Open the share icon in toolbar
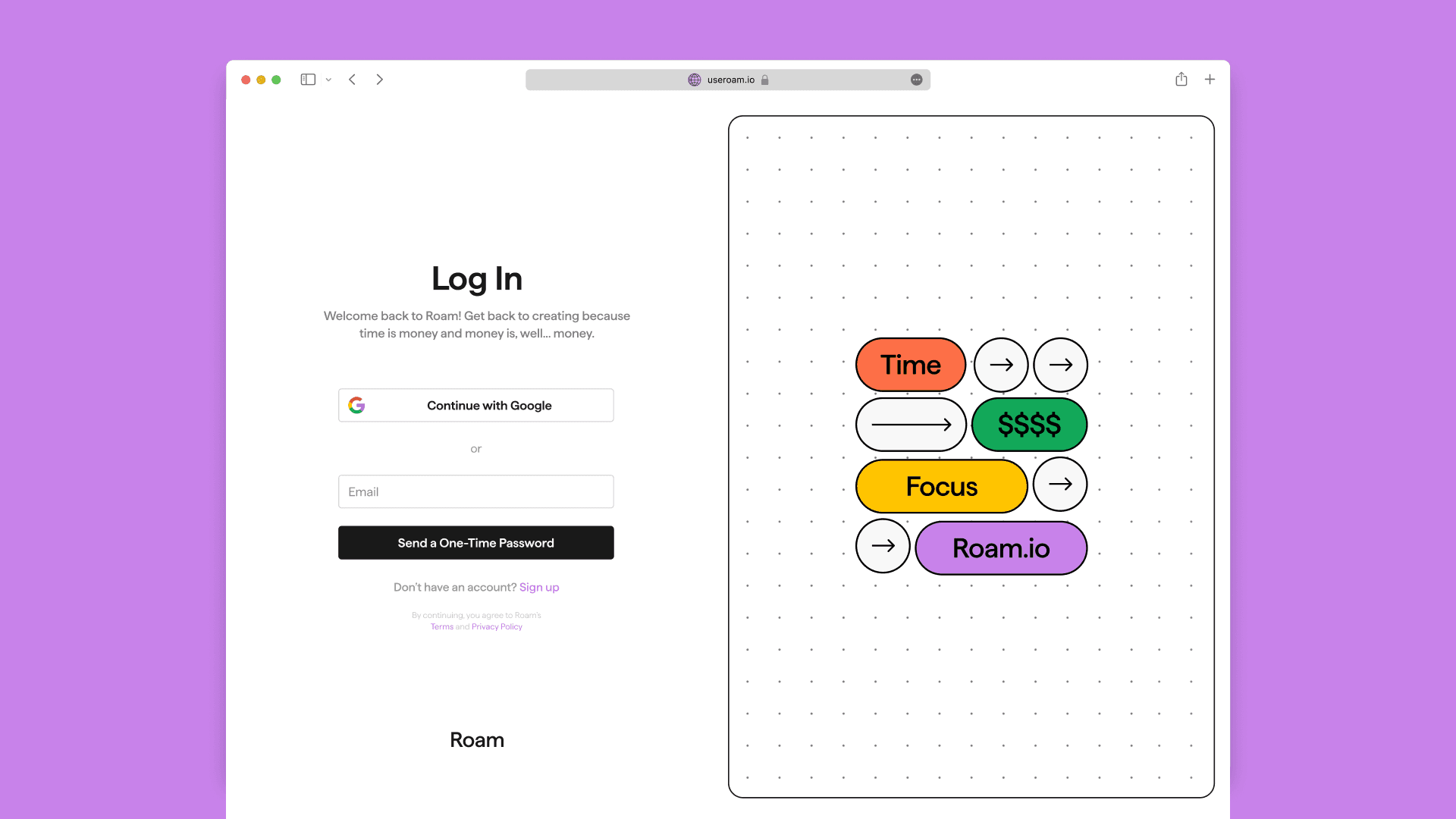 (x=1181, y=80)
